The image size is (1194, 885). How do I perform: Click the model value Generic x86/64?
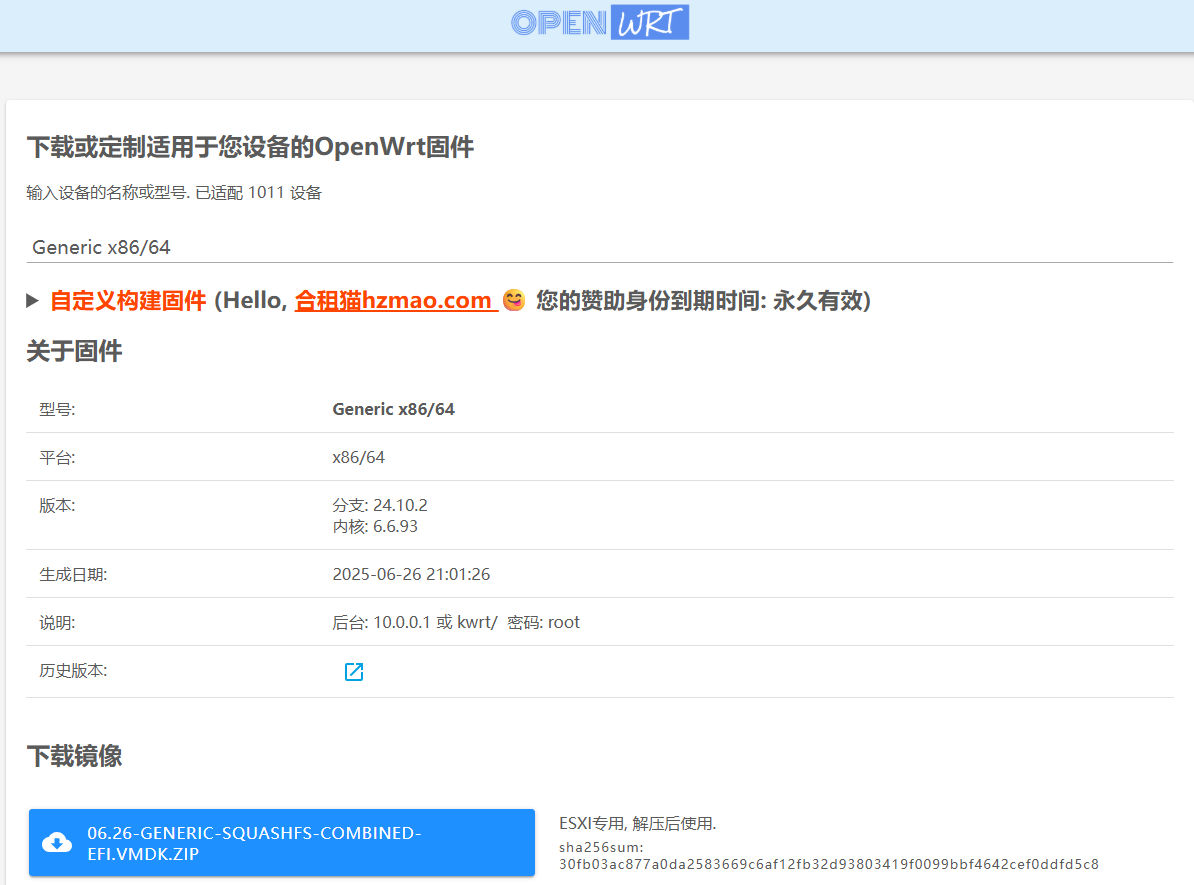click(394, 409)
